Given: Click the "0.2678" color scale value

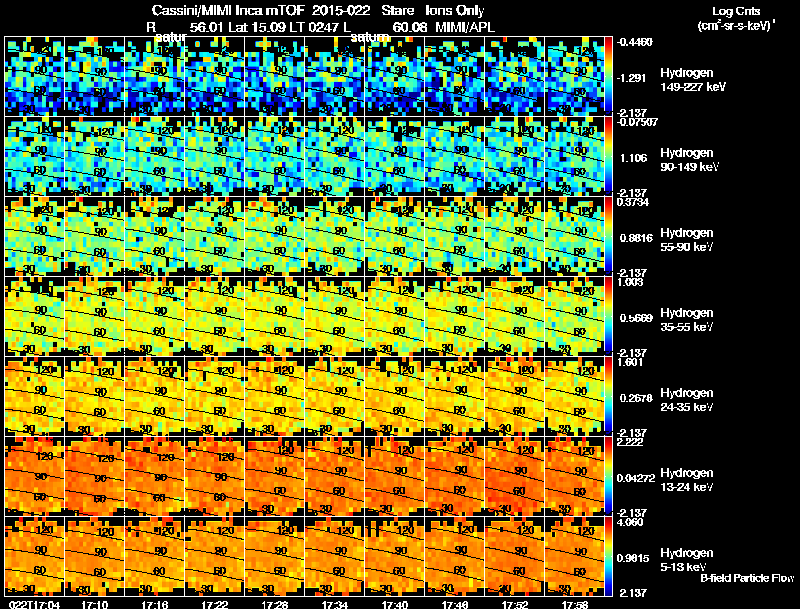Looking at the screenshot, I should pyautogui.click(x=636, y=398).
